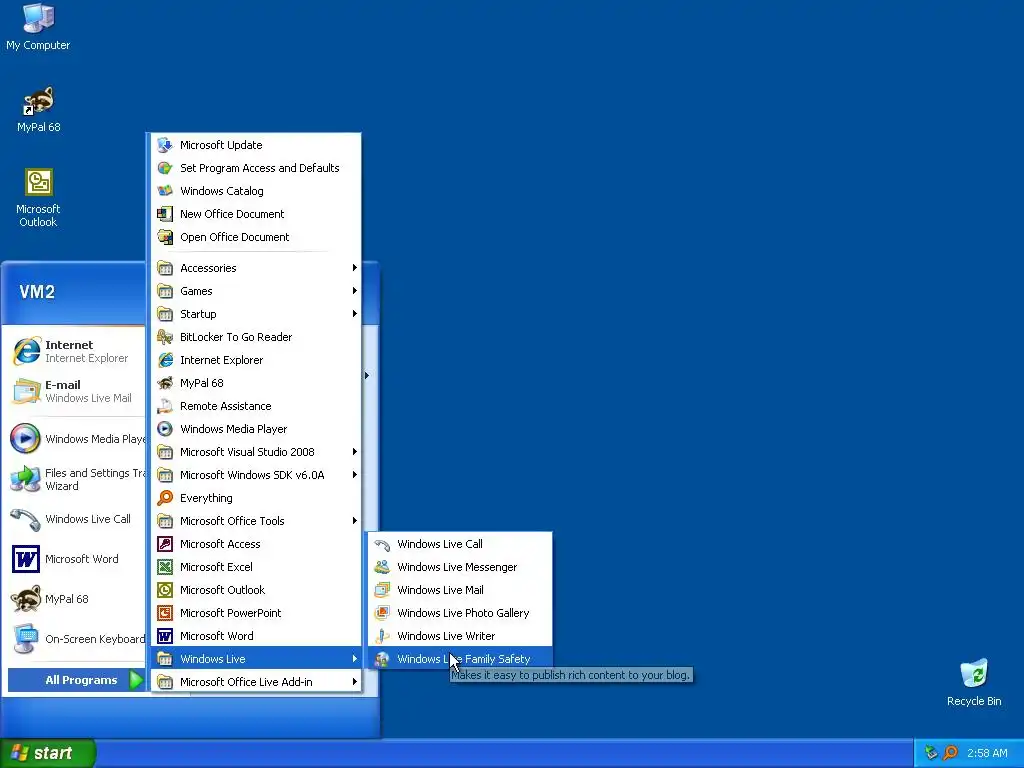1024x768 pixels.
Task: Click the Remote Assistance icon
Action: tap(165, 406)
